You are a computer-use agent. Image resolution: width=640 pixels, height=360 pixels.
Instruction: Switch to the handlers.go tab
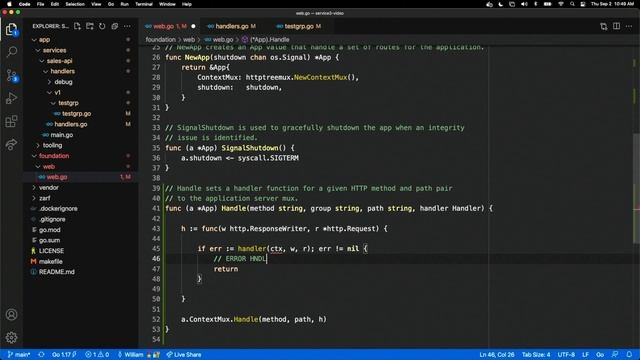click(x=231, y=26)
